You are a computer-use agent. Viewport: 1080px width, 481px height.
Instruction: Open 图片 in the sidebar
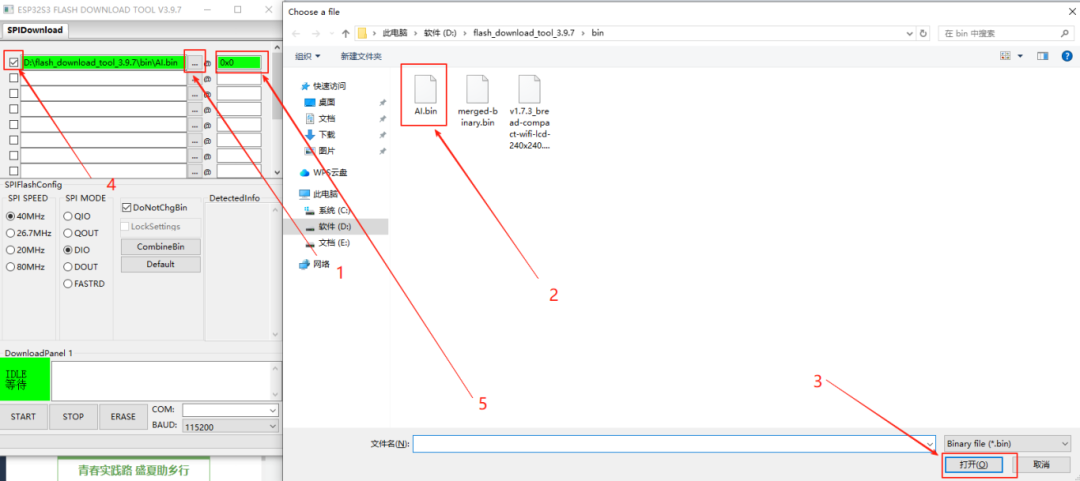pyautogui.click(x=320, y=151)
